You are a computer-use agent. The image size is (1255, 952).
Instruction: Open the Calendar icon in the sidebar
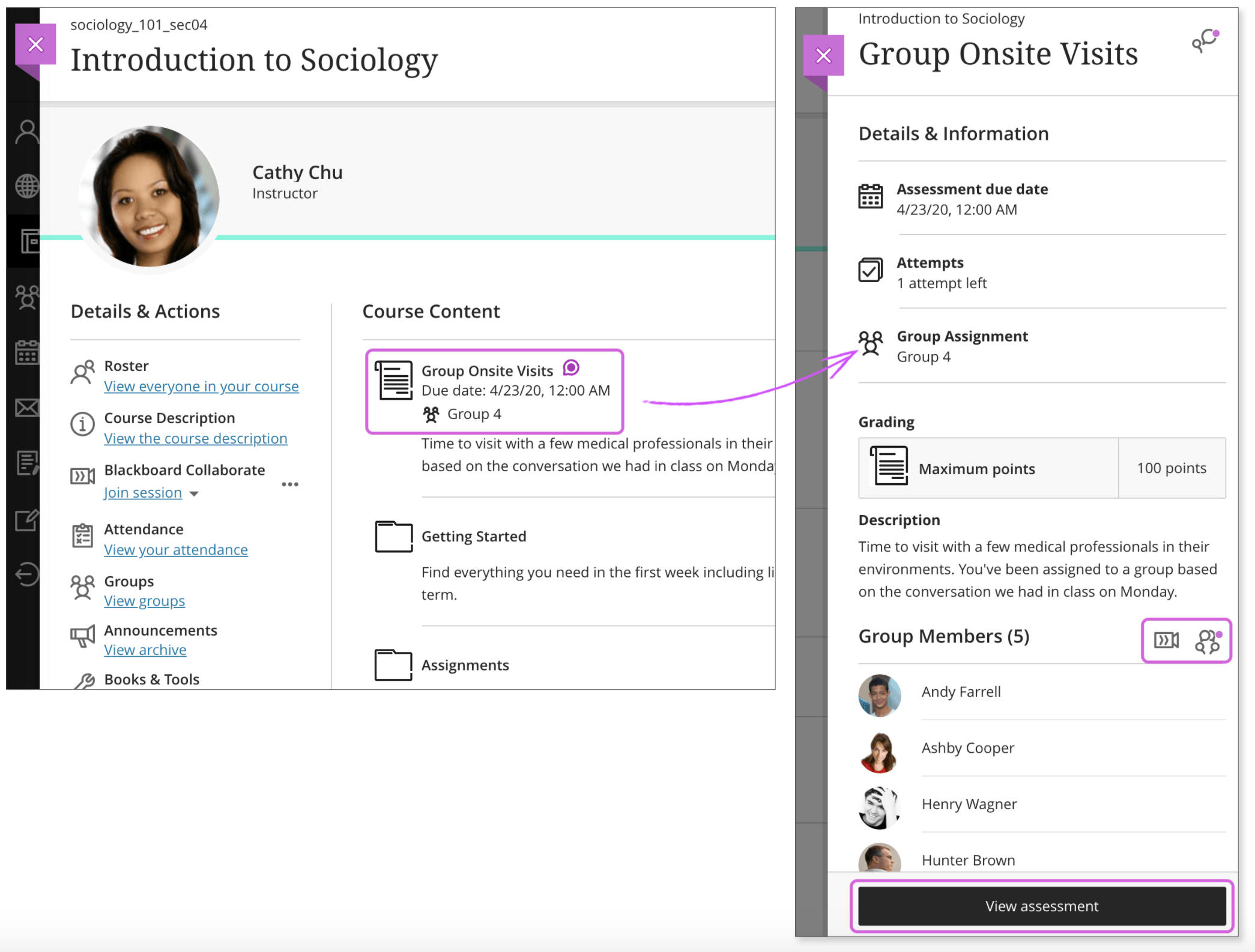(x=26, y=353)
